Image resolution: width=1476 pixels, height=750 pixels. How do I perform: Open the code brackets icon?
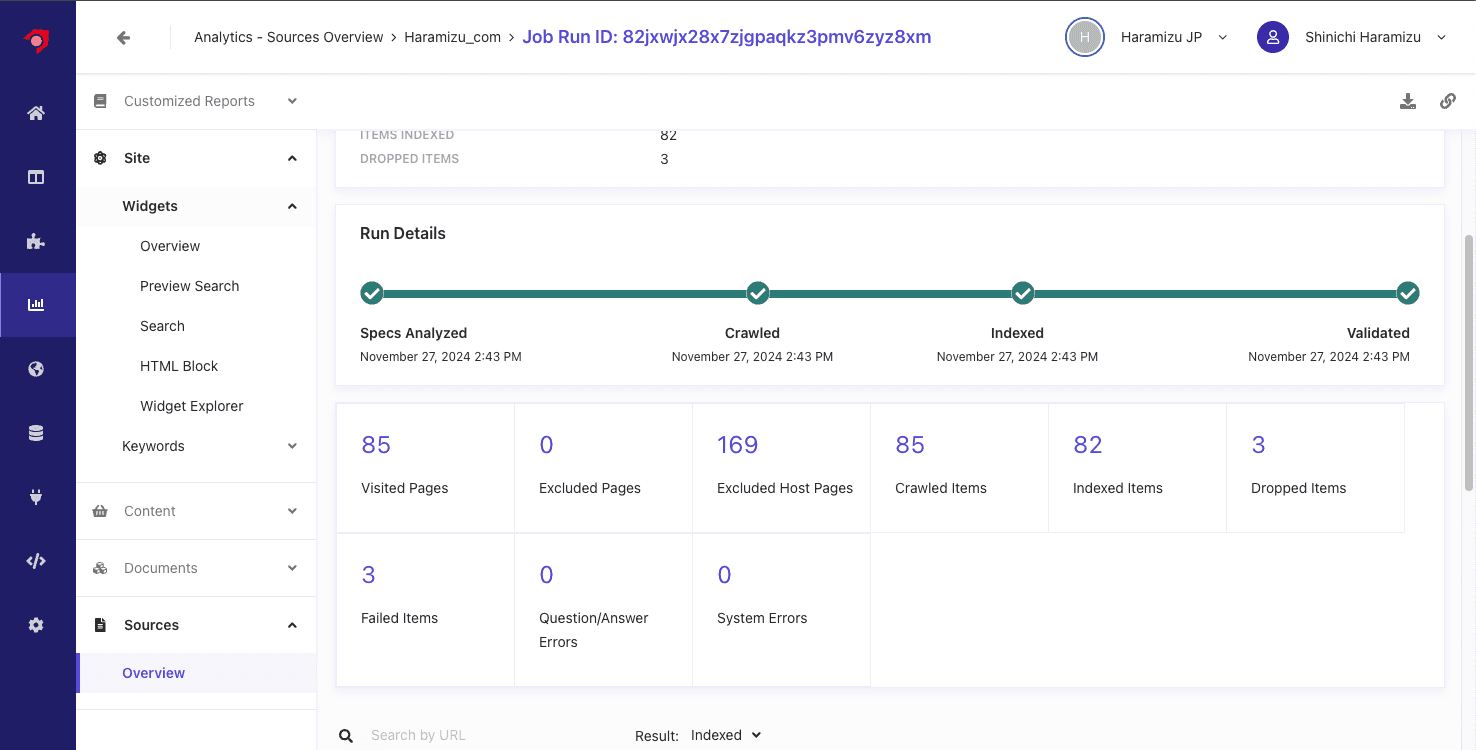[36, 561]
